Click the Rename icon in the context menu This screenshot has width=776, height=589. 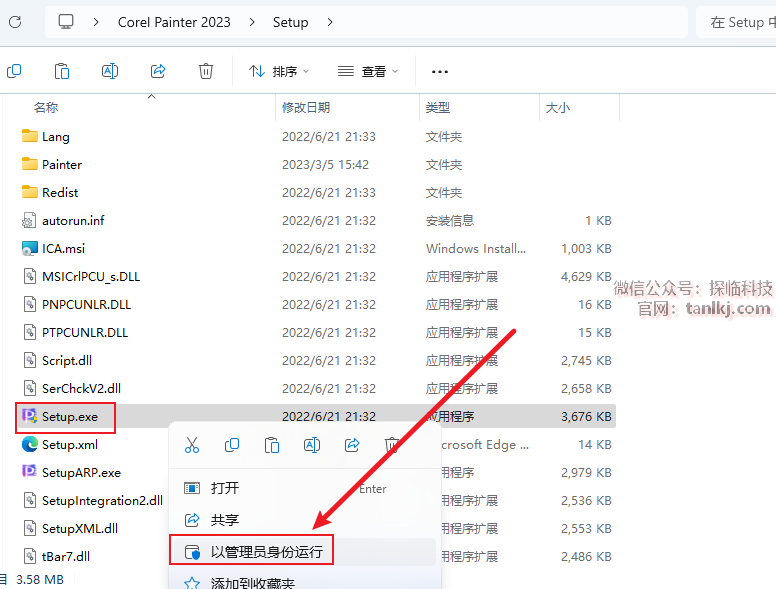(312, 445)
